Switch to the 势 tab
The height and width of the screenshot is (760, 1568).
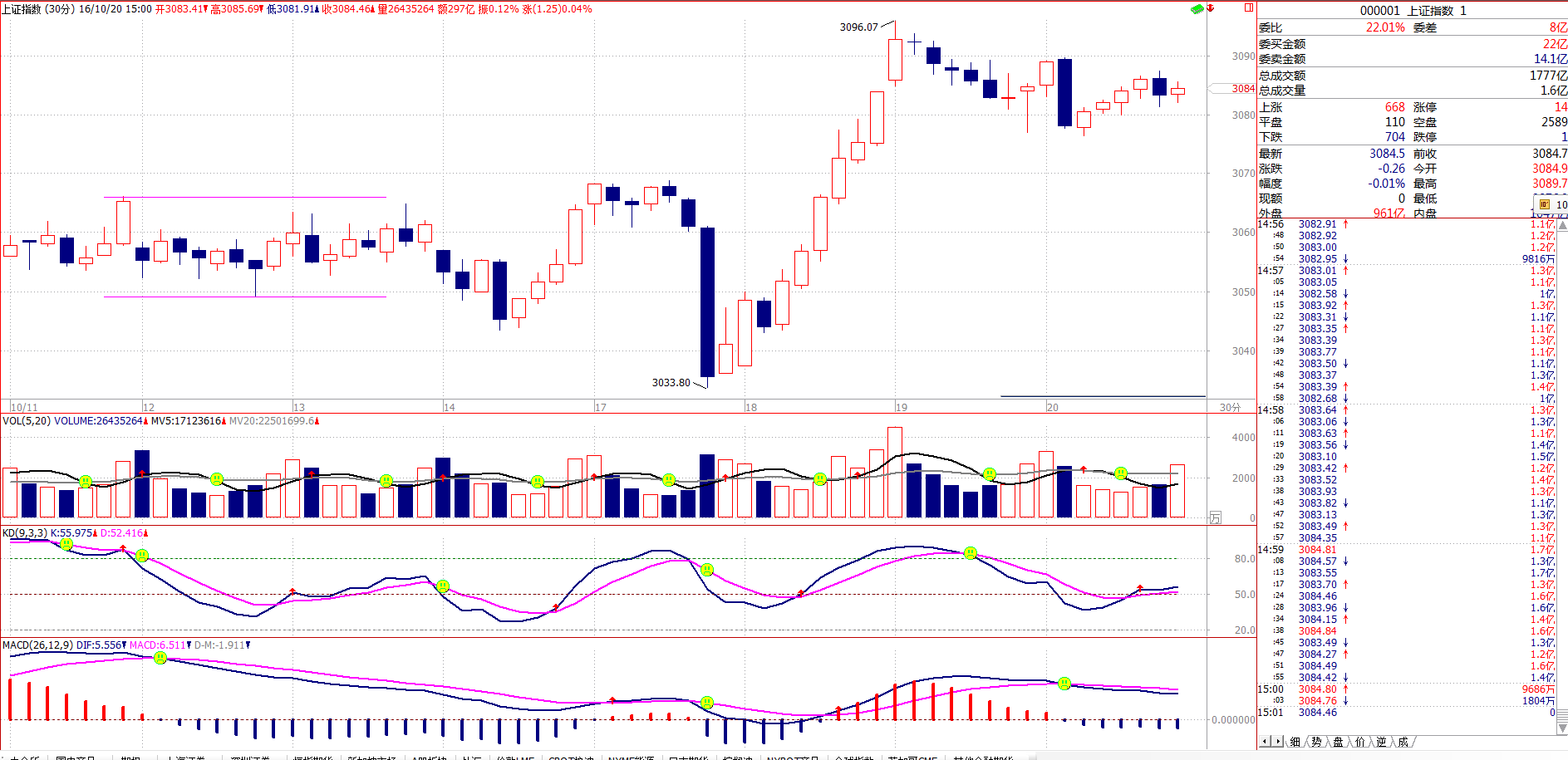[1317, 742]
